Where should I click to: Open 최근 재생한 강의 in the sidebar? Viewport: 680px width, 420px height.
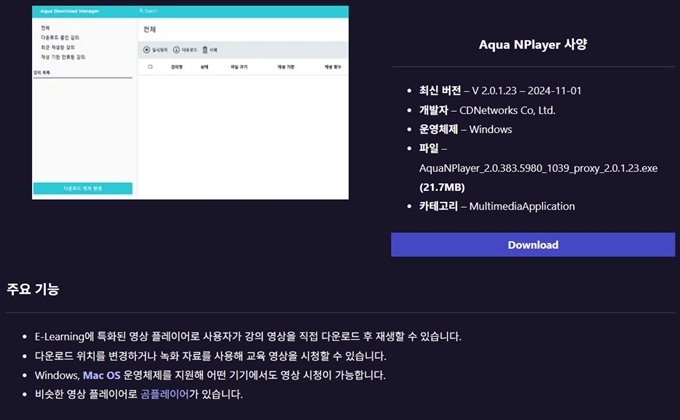click(58, 47)
